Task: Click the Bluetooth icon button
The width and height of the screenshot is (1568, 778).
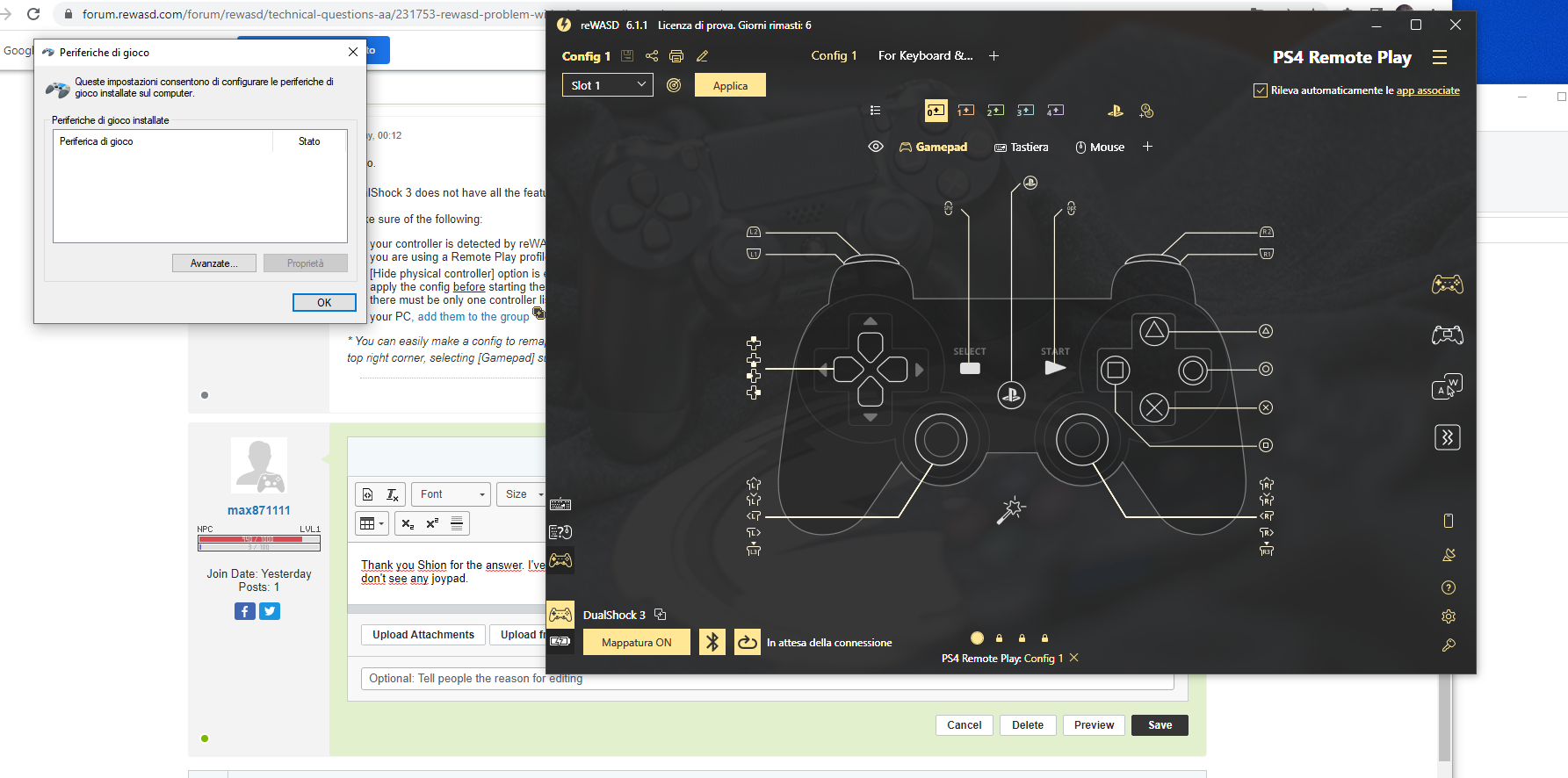Action: [712, 643]
